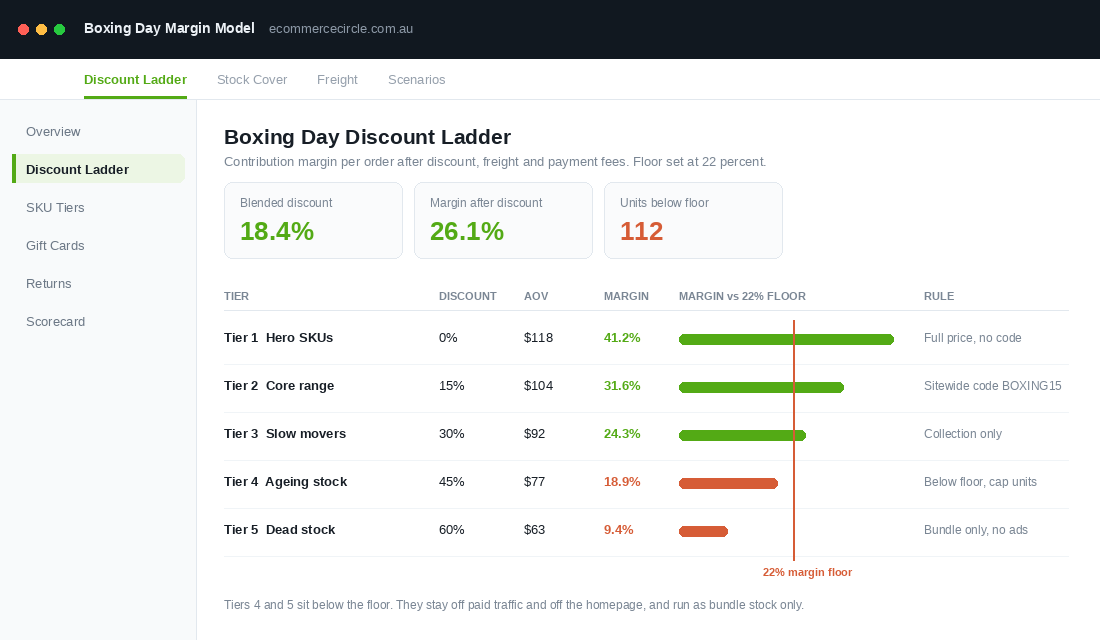Click the green maximize window dot
This screenshot has height=640, width=1100.
(x=60, y=29)
